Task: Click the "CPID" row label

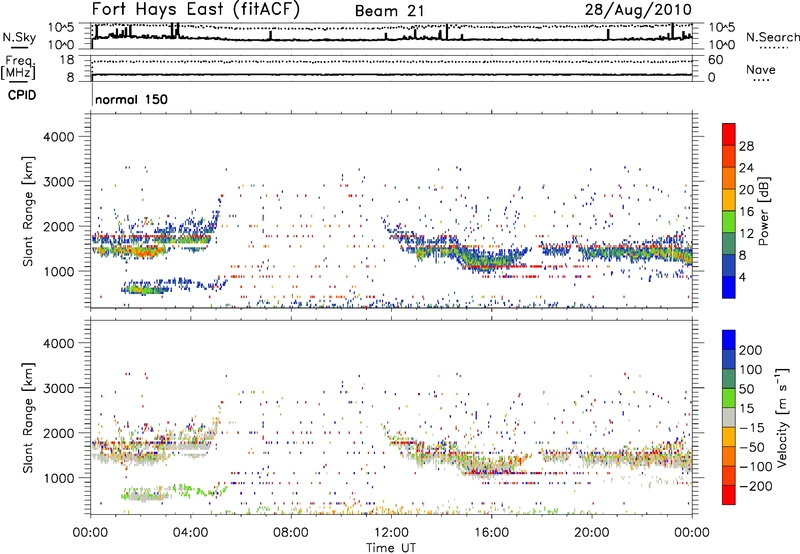Action: (22, 95)
